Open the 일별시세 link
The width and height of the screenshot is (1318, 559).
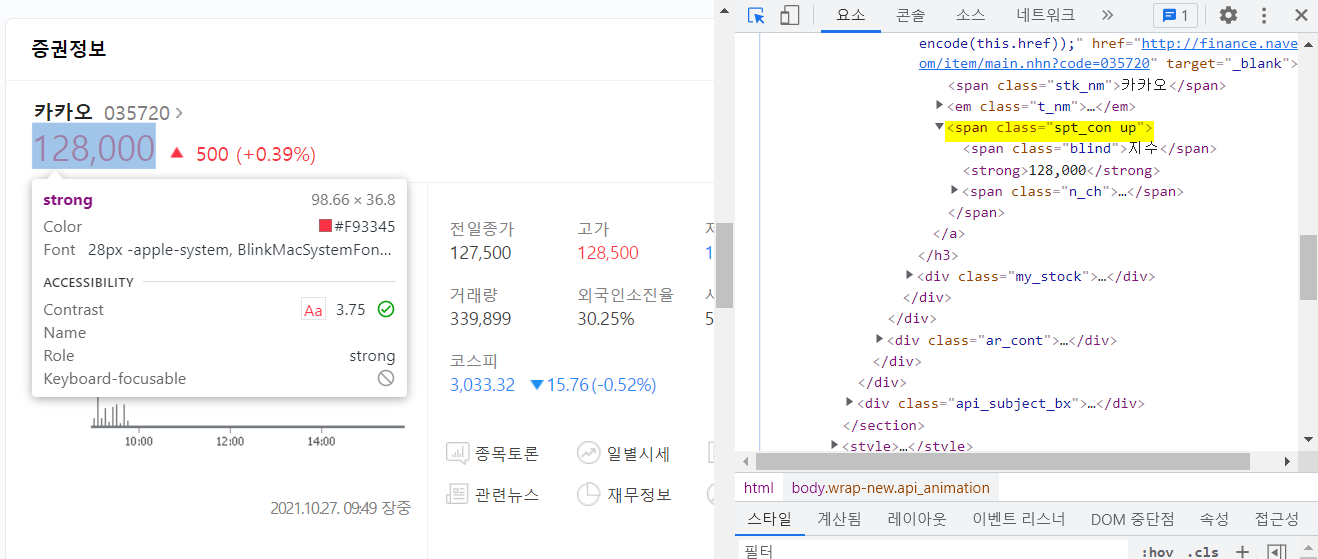[623, 454]
